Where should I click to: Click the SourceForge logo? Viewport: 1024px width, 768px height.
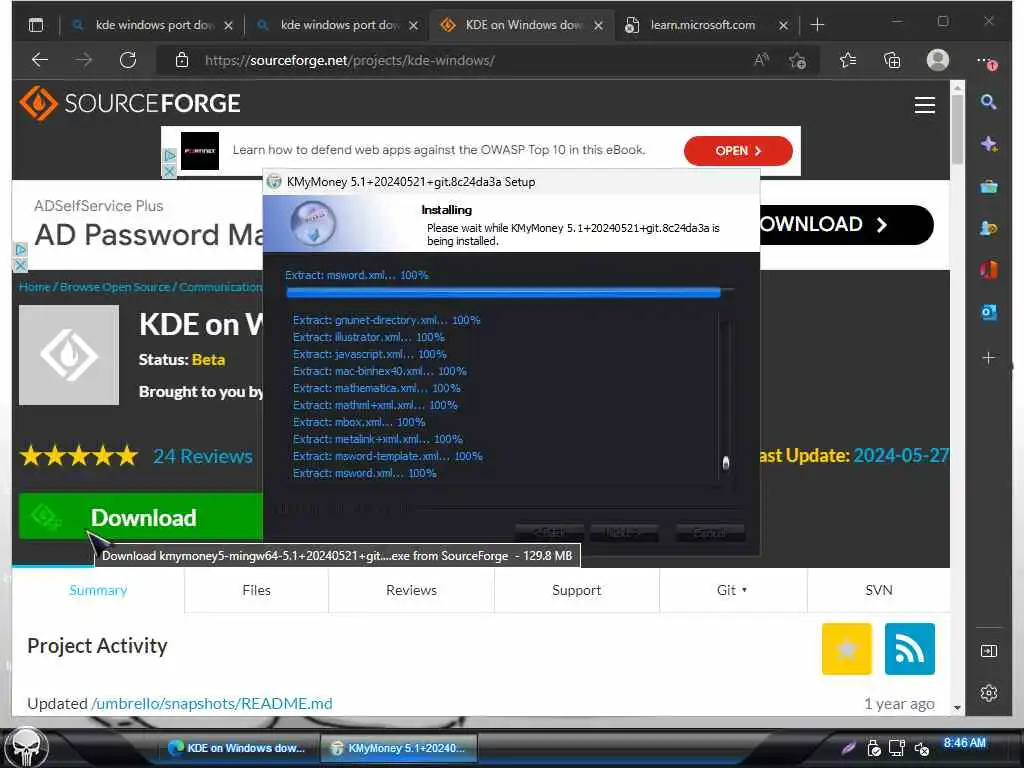tap(130, 103)
